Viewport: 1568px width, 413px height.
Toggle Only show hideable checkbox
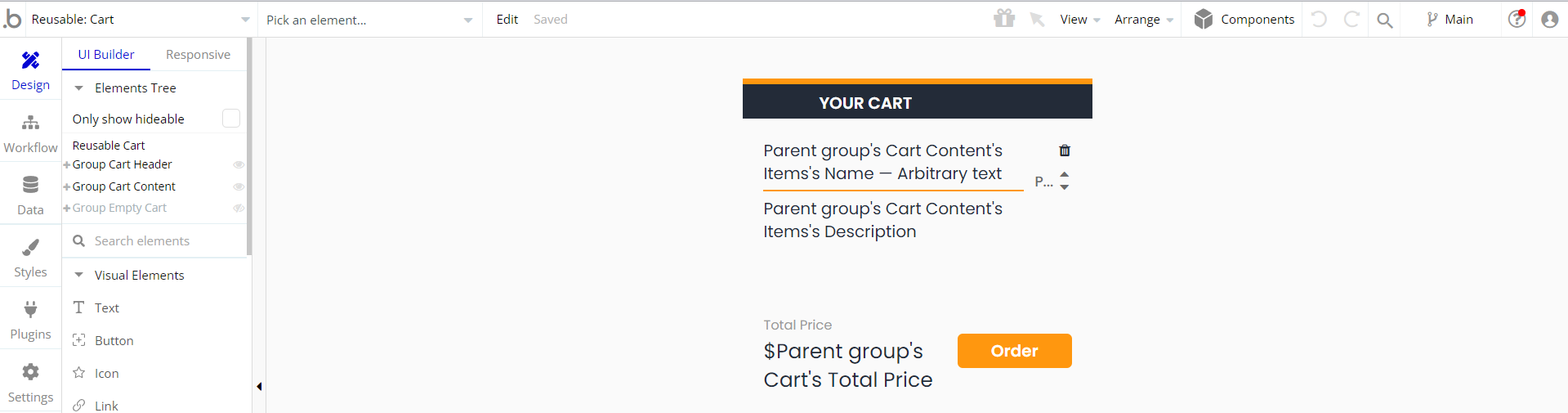pos(231,119)
